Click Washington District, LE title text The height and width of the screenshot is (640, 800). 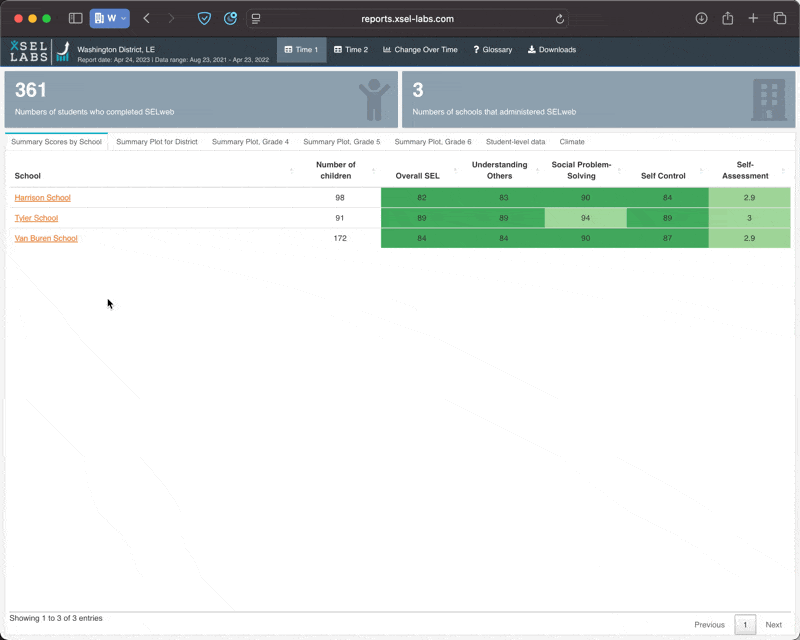(x=116, y=50)
